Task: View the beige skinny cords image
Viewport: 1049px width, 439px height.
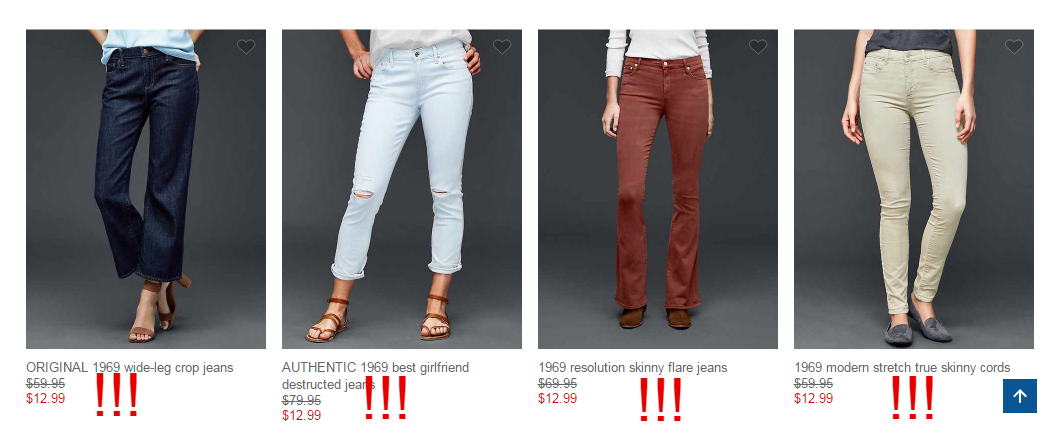Action: [x=914, y=189]
